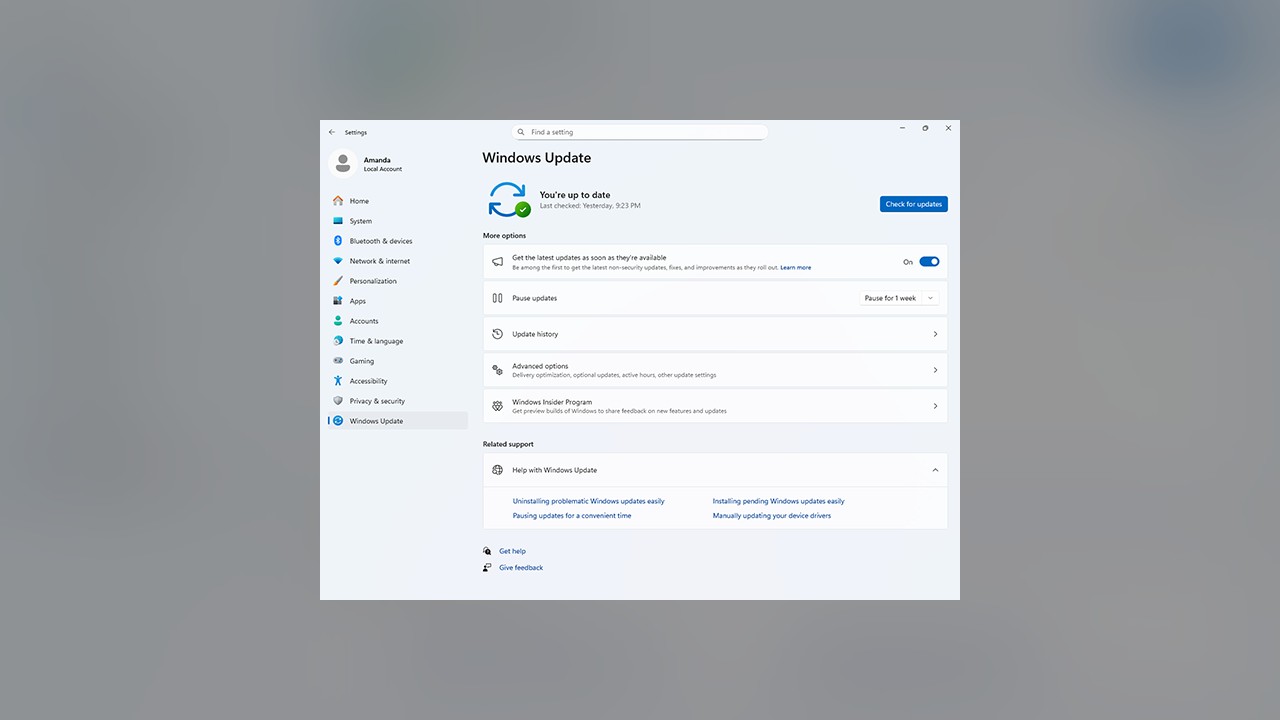Open Accounts settings label
The image size is (1280, 720).
[x=364, y=321]
